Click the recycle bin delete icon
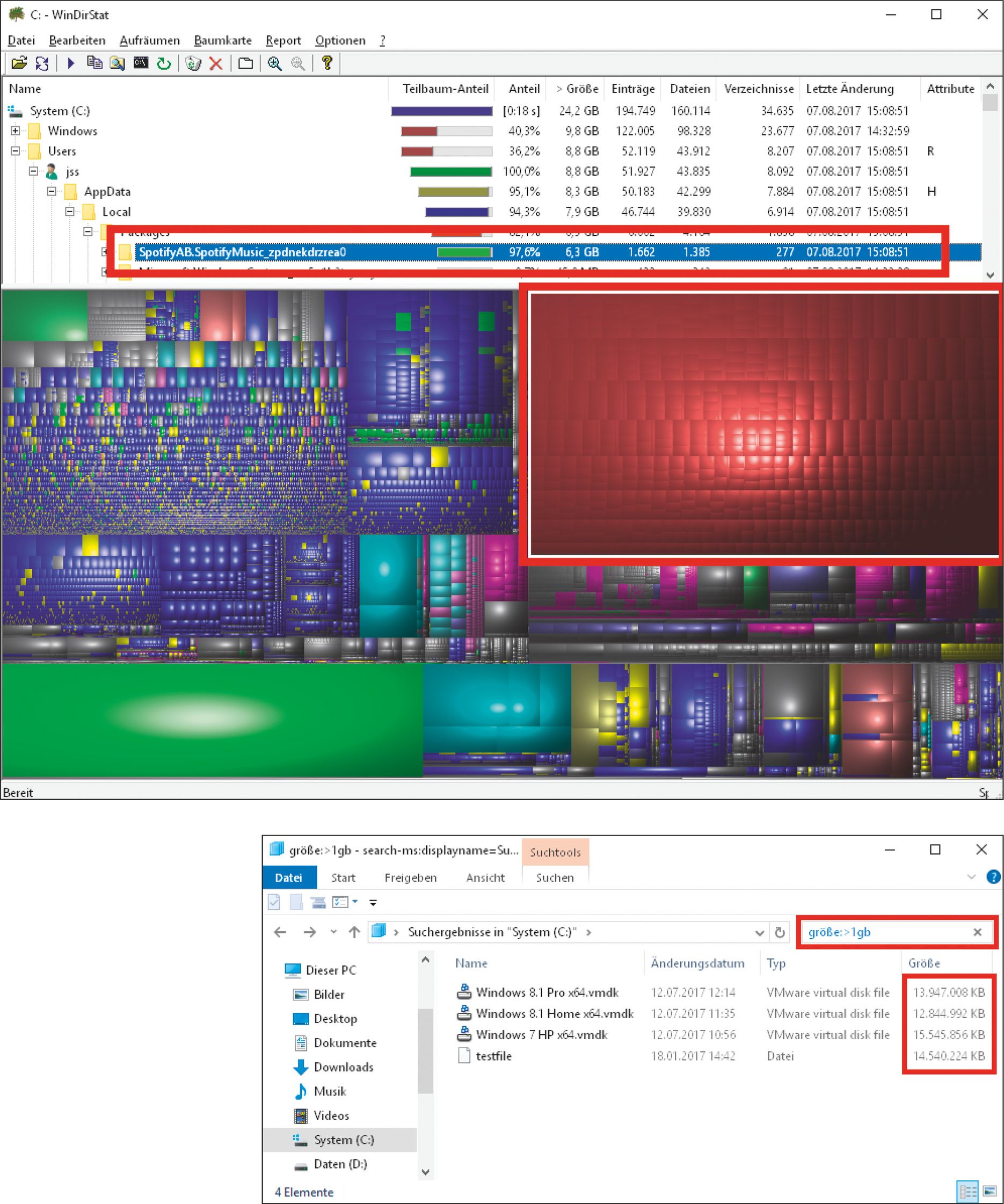The height and width of the screenshot is (1204, 1004). click(193, 63)
